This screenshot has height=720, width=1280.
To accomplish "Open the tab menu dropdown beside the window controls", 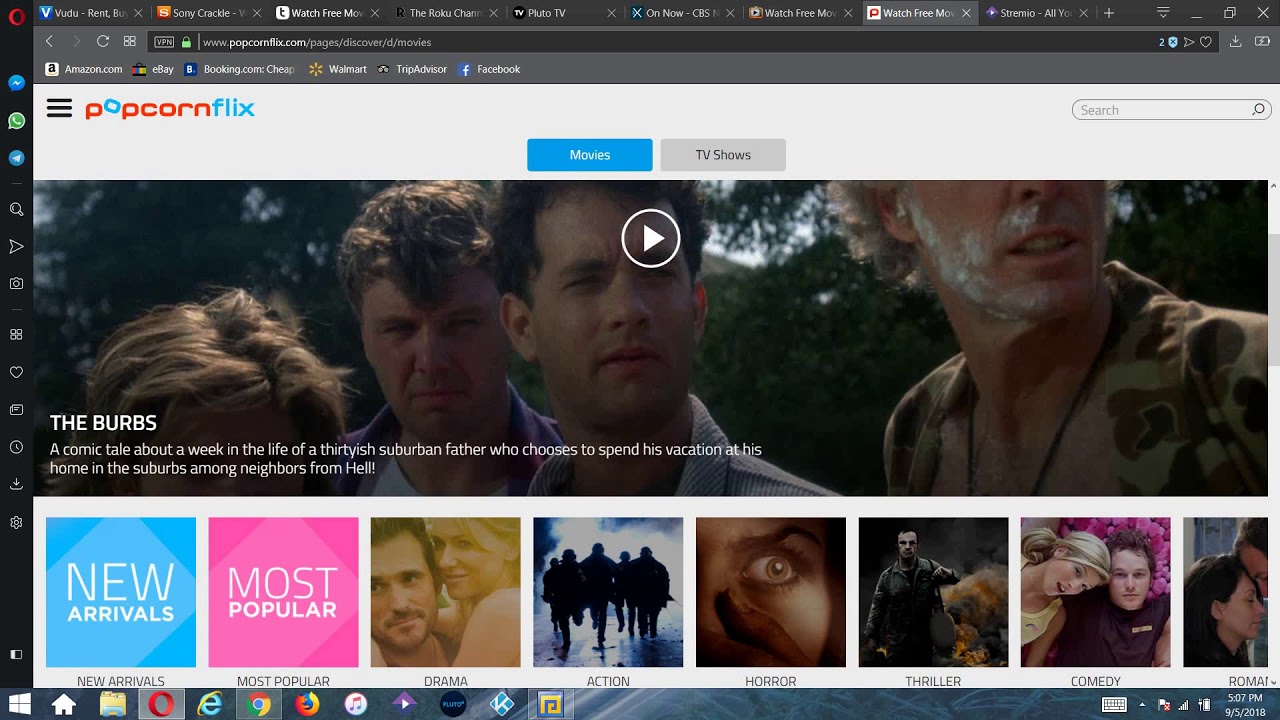I will (1163, 13).
